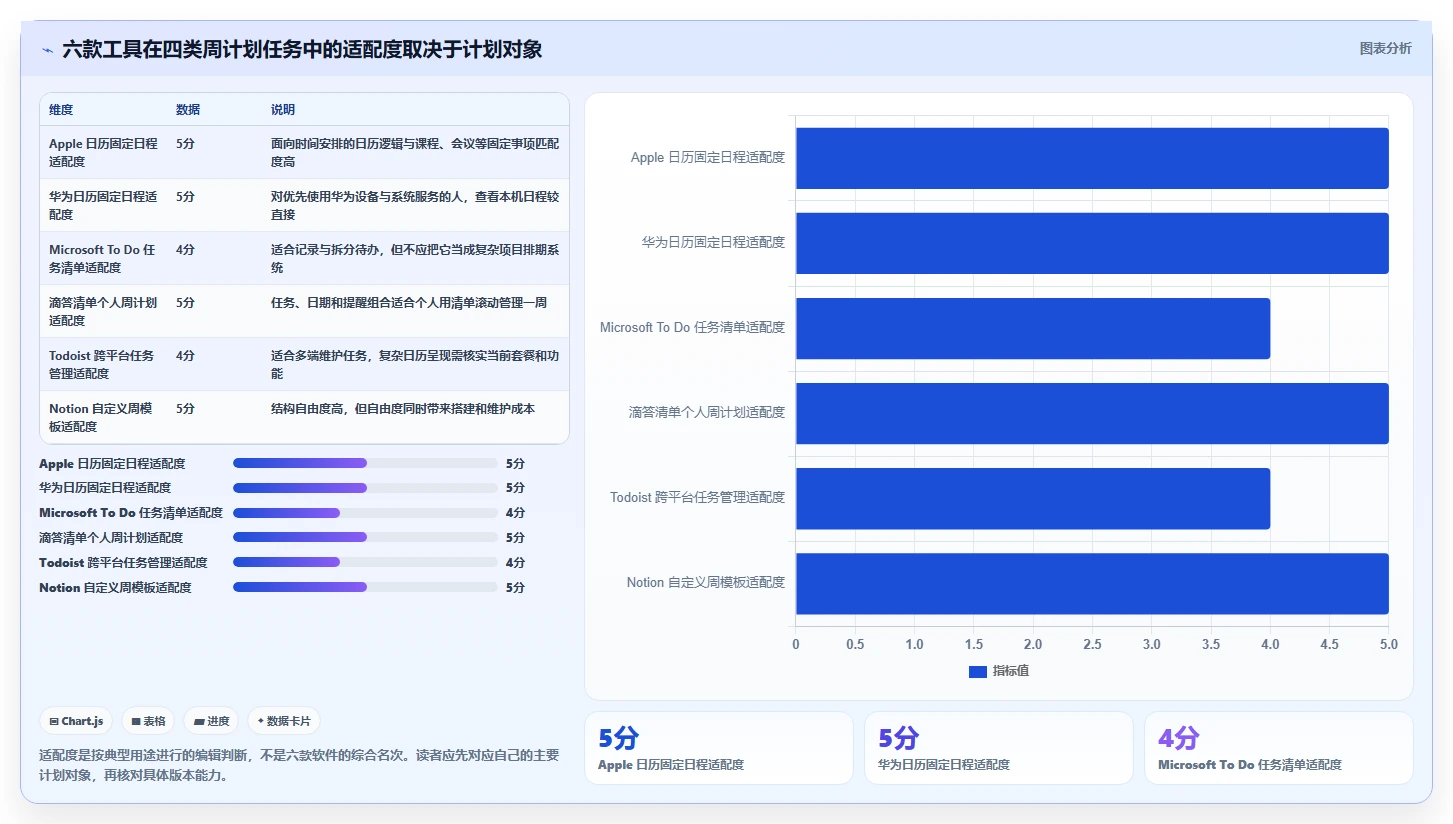Click the 华为日历固定日程适配度 table cell
1453x824 pixels.
[x=103, y=205]
